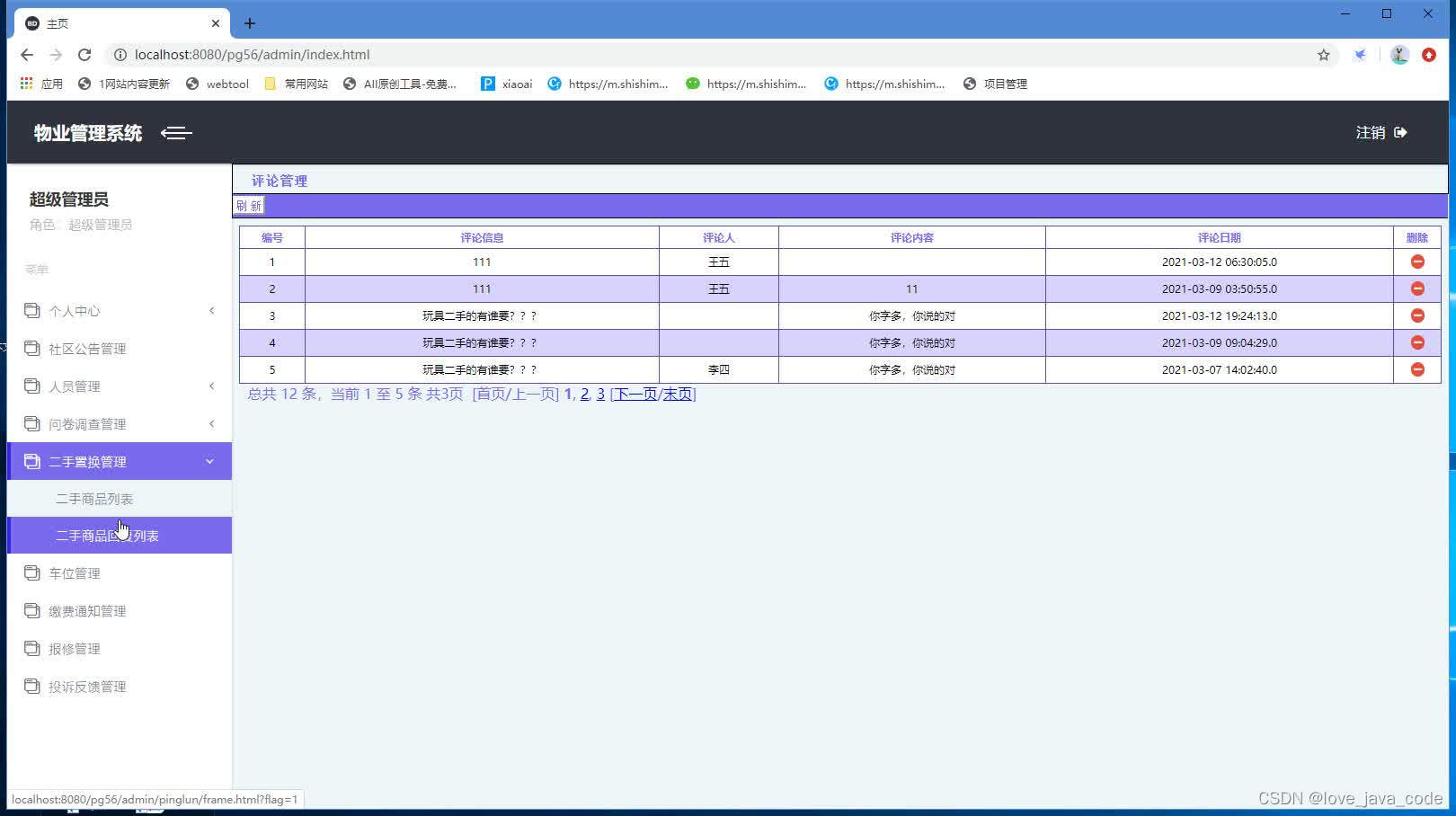
Task: Click the 下一页 next page link
Action: click(635, 394)
